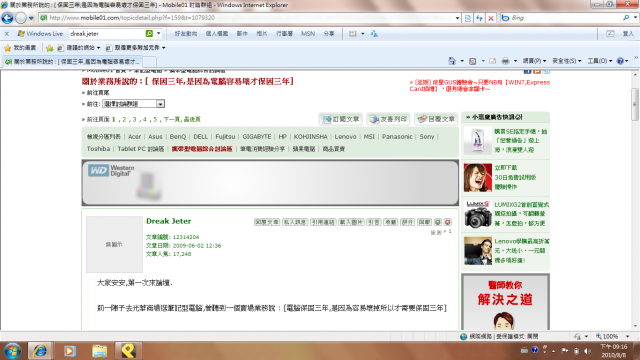Open the recent pages dropdown arrow
The width and height of the screenshot is (640, 360).
pos(31,18)
